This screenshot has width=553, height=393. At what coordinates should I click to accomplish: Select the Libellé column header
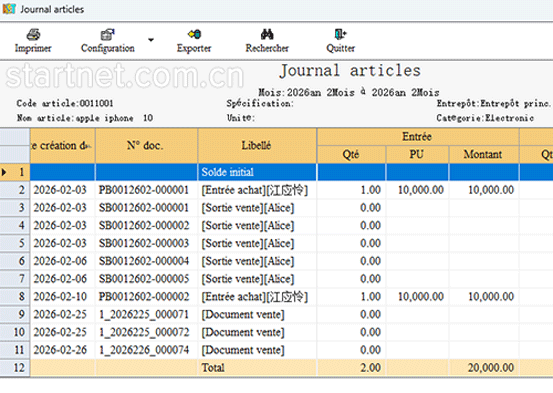(257, 145)
